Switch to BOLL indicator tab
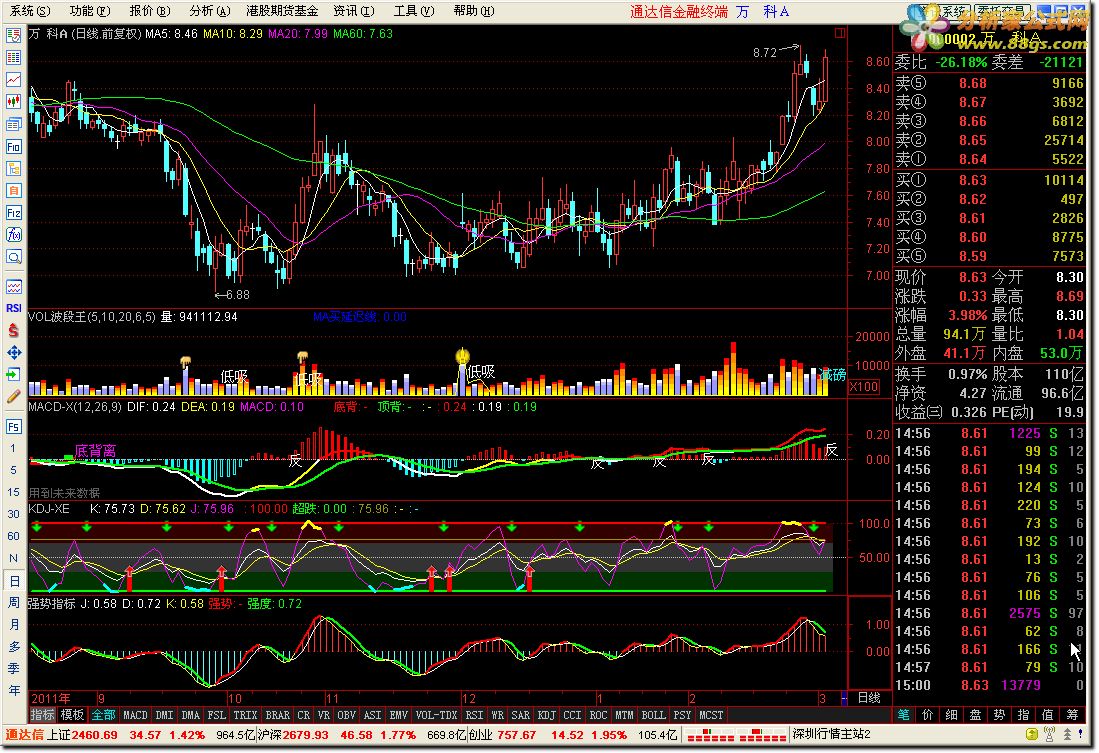 653,715
